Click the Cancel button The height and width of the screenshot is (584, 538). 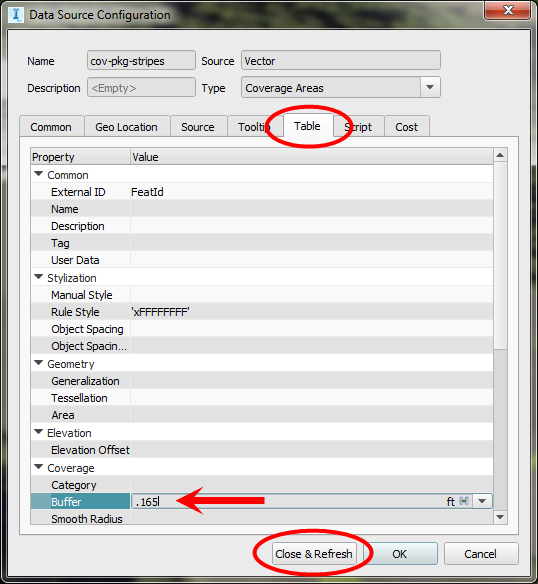tap(481, 554)
